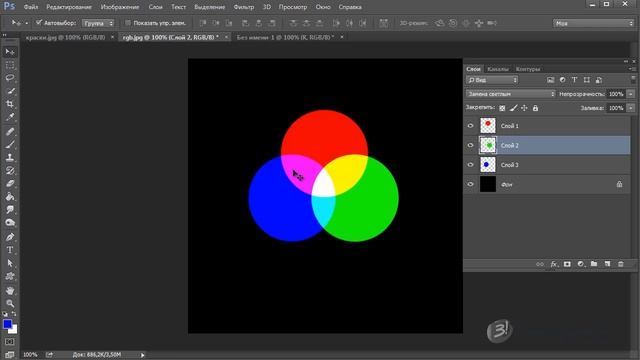Open the Файл menu
Screen dimensions: 640x360
point(31,7)
